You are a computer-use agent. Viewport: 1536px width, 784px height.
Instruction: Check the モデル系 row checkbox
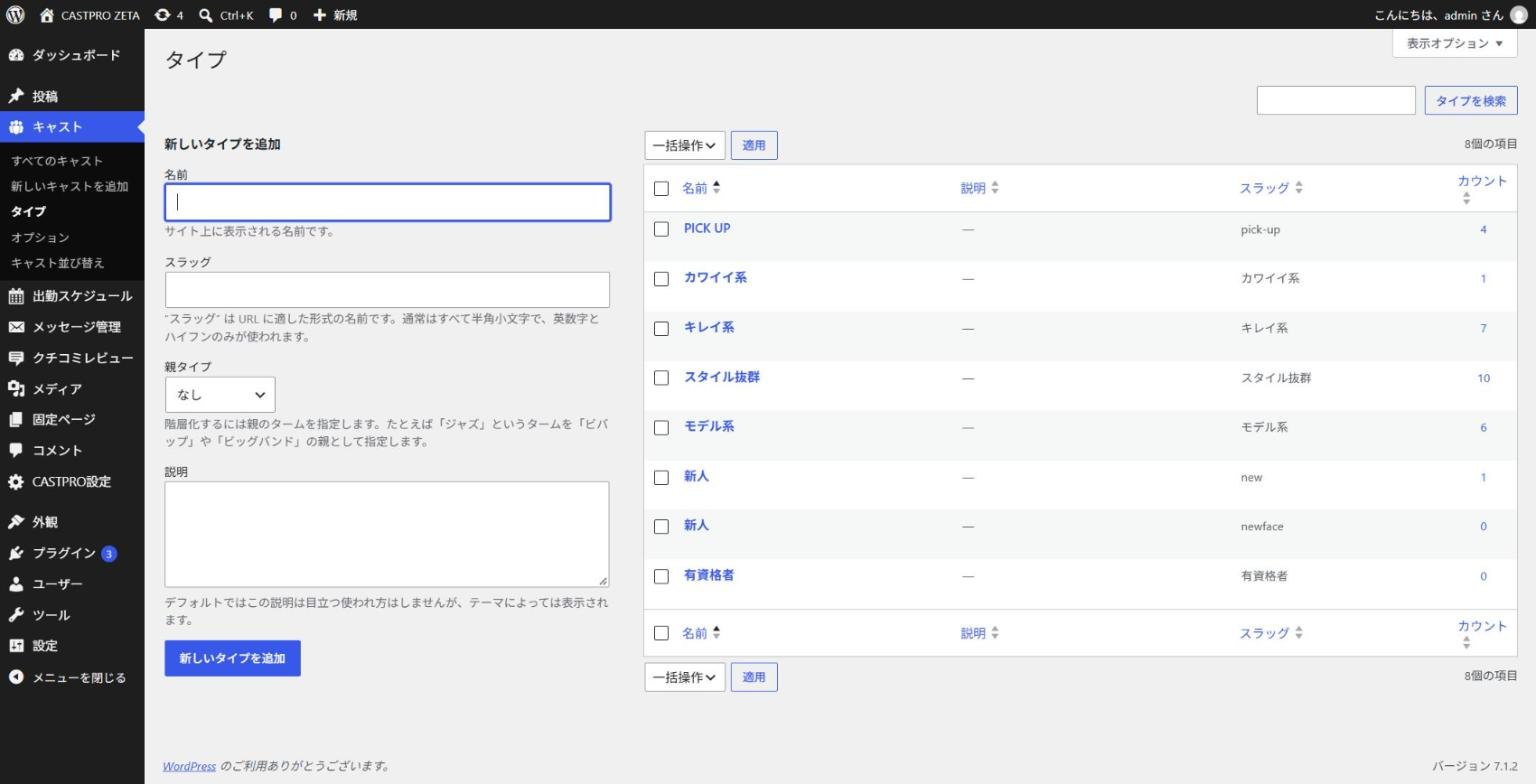click(x=661, y=428)
